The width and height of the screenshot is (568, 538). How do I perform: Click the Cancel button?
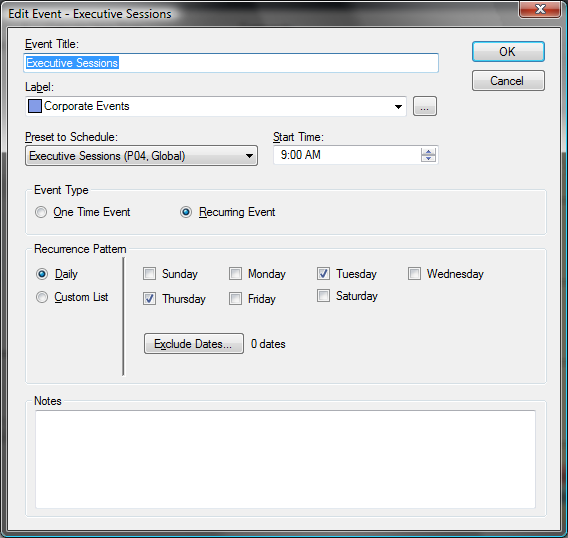pos(508,80)
